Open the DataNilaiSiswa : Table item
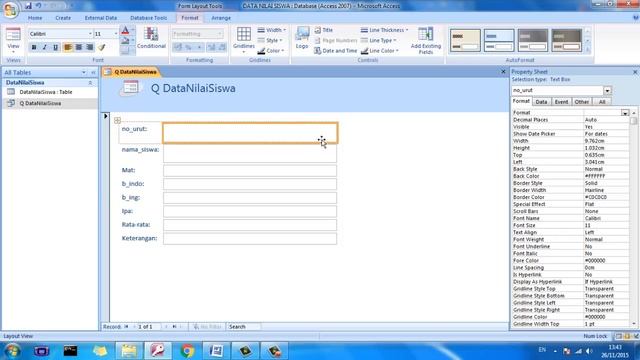This screenshot has width=640, height=360. (x=46, y=92)
